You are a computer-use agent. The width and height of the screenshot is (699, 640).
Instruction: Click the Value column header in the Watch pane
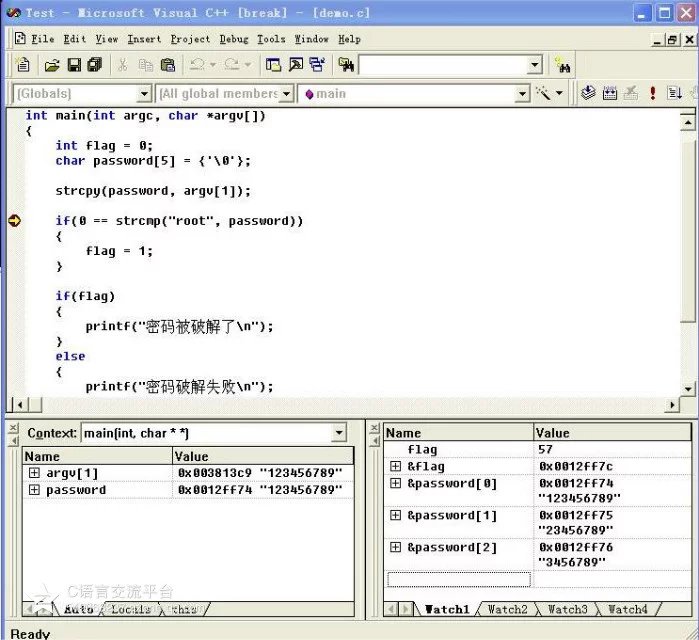pos(613,433)
